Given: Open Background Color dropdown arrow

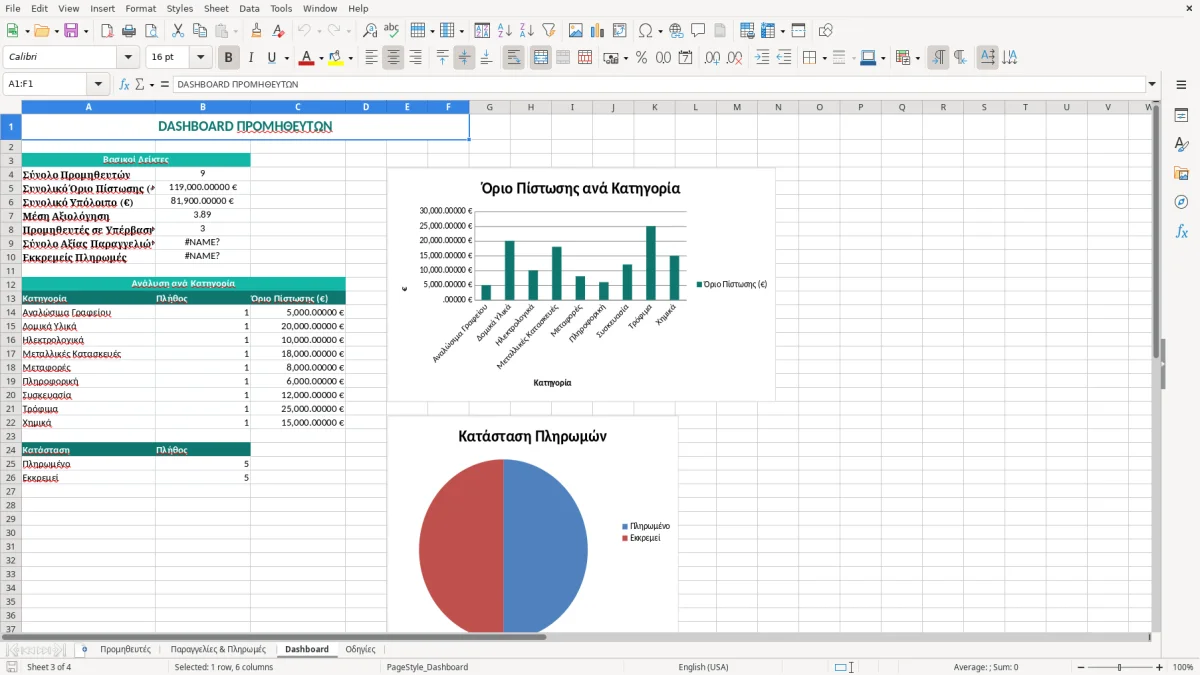Looking at the screenshot, I should click(350, 58).
